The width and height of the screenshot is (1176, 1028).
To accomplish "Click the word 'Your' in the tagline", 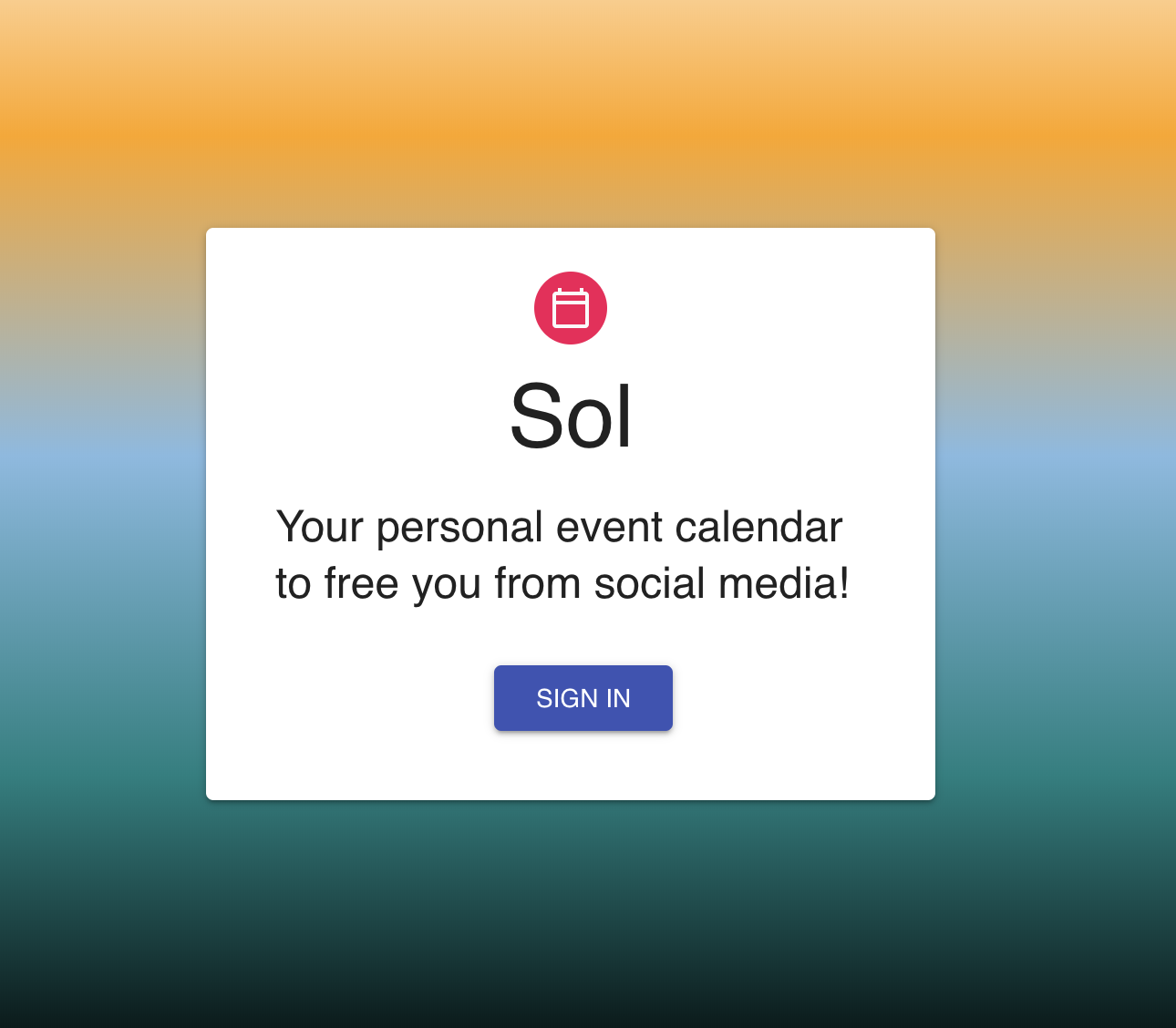I will 320,527.
